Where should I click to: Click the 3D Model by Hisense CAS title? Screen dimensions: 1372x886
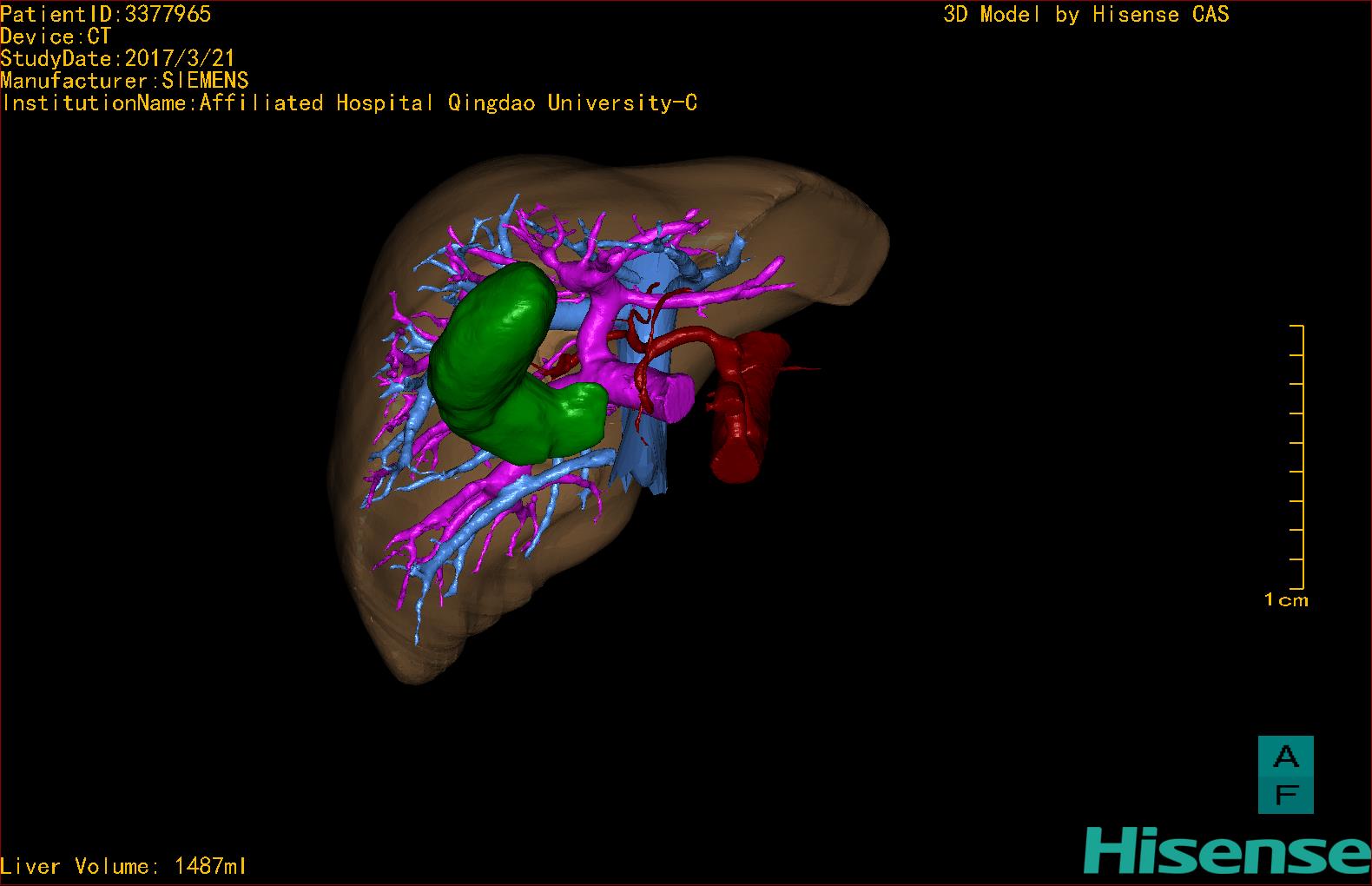pos(1085,15)
